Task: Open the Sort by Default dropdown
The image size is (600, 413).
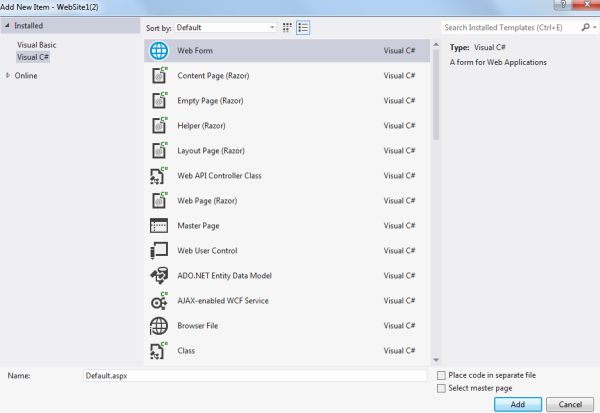Action: click(x=225, y=28)
